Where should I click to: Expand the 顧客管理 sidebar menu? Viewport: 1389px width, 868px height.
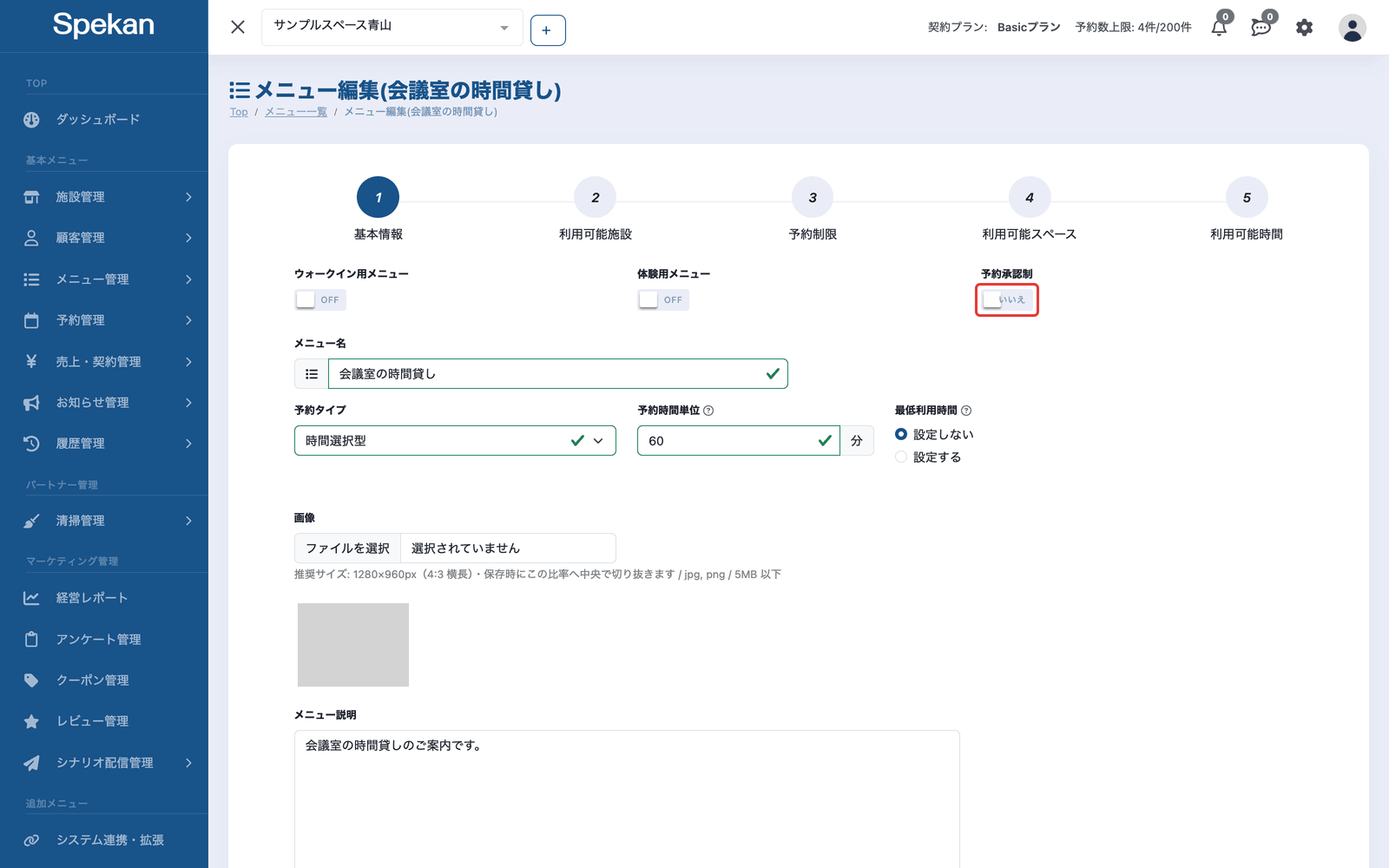104,238
